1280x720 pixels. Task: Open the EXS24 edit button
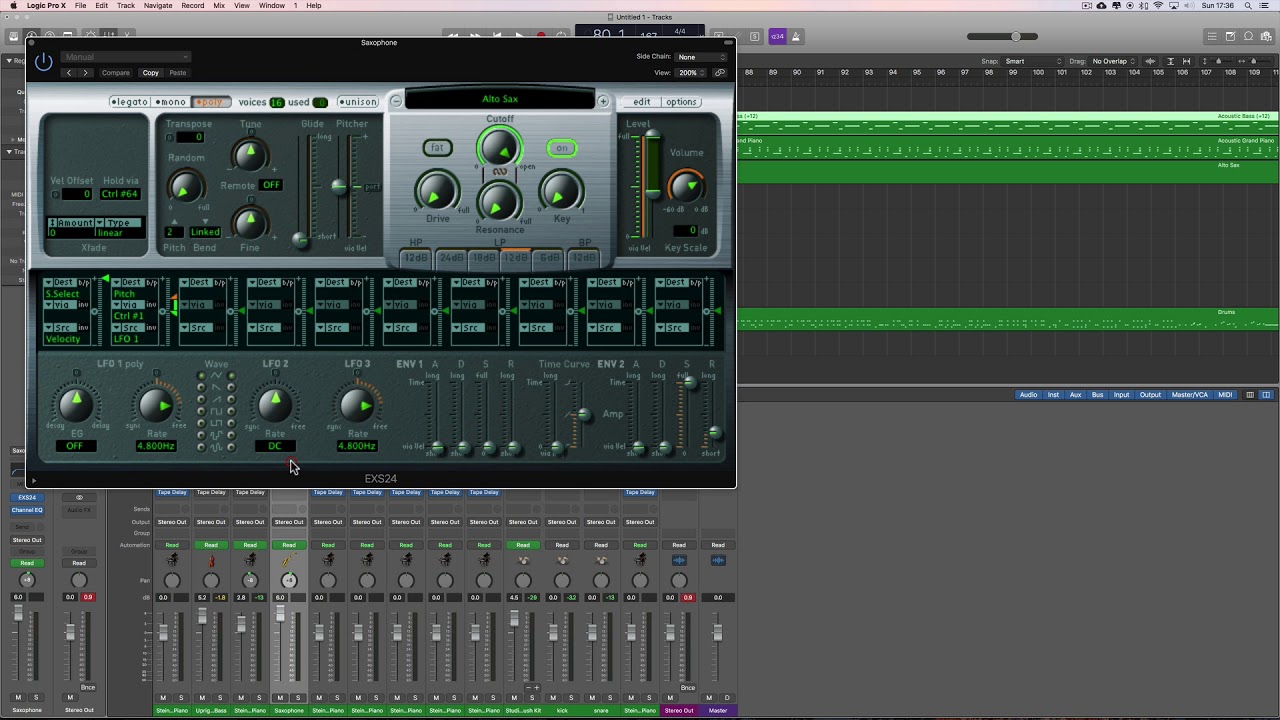641,102
